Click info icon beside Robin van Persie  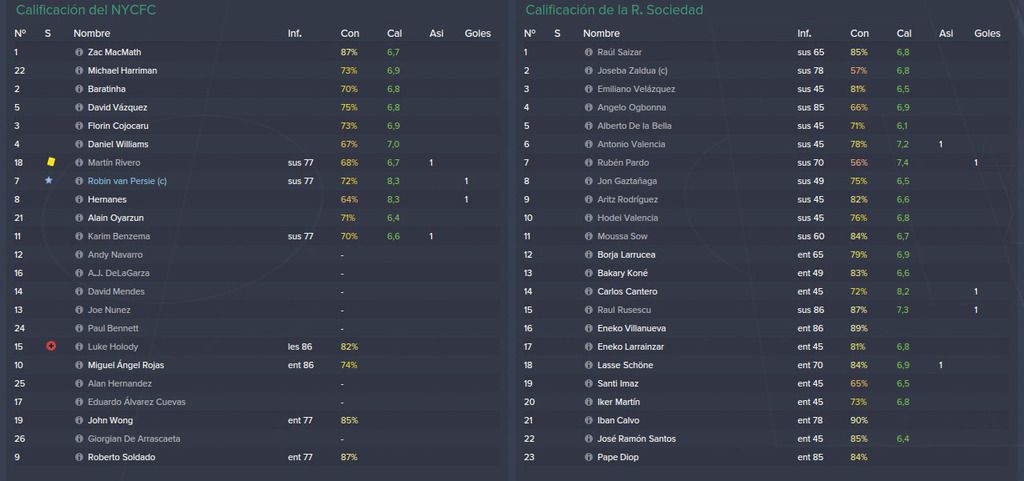(79, 181)
